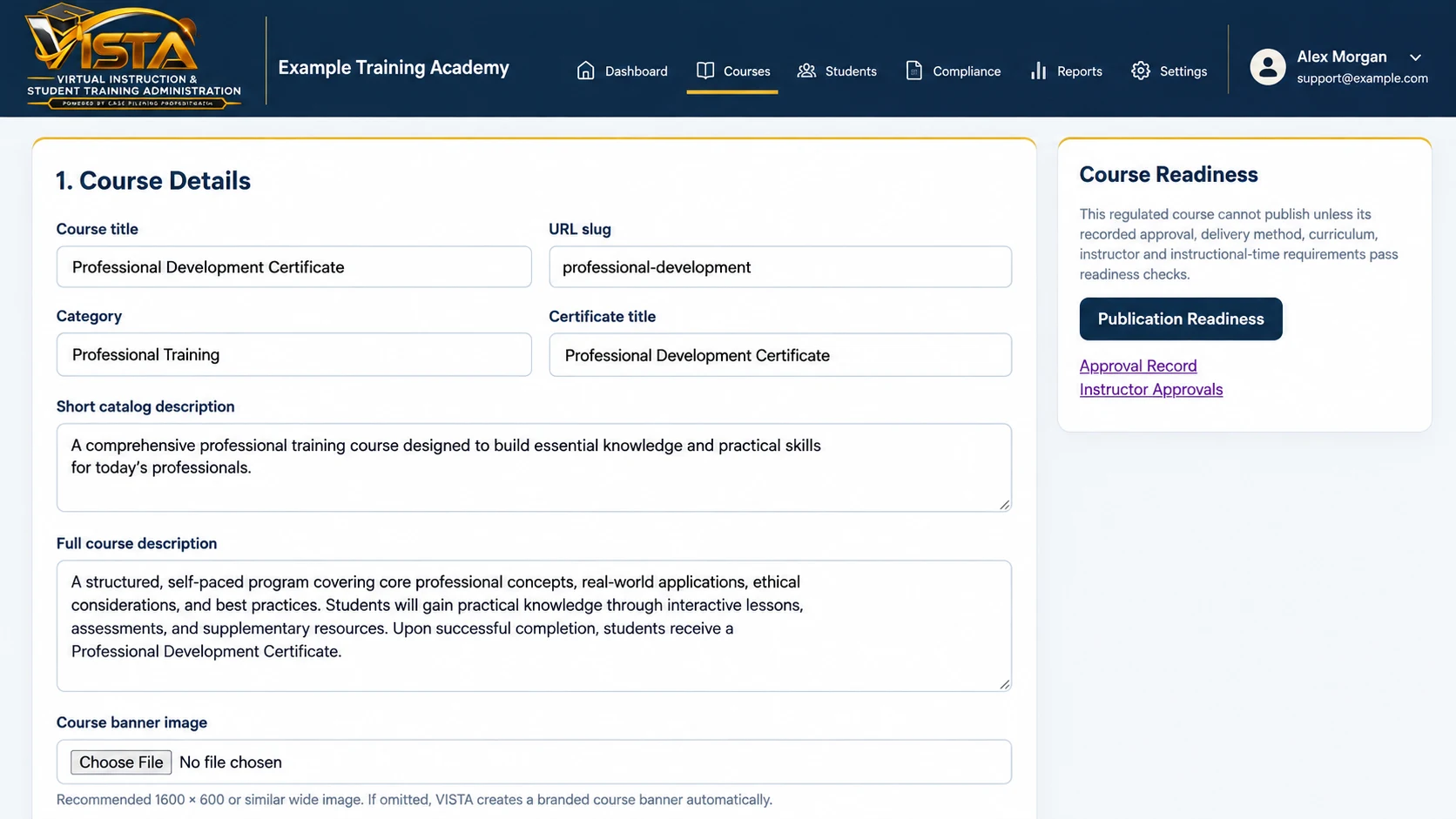Viewport: 1456px width, 819px height.
Task: Click the Courses book icon
Action: [705, 70]
